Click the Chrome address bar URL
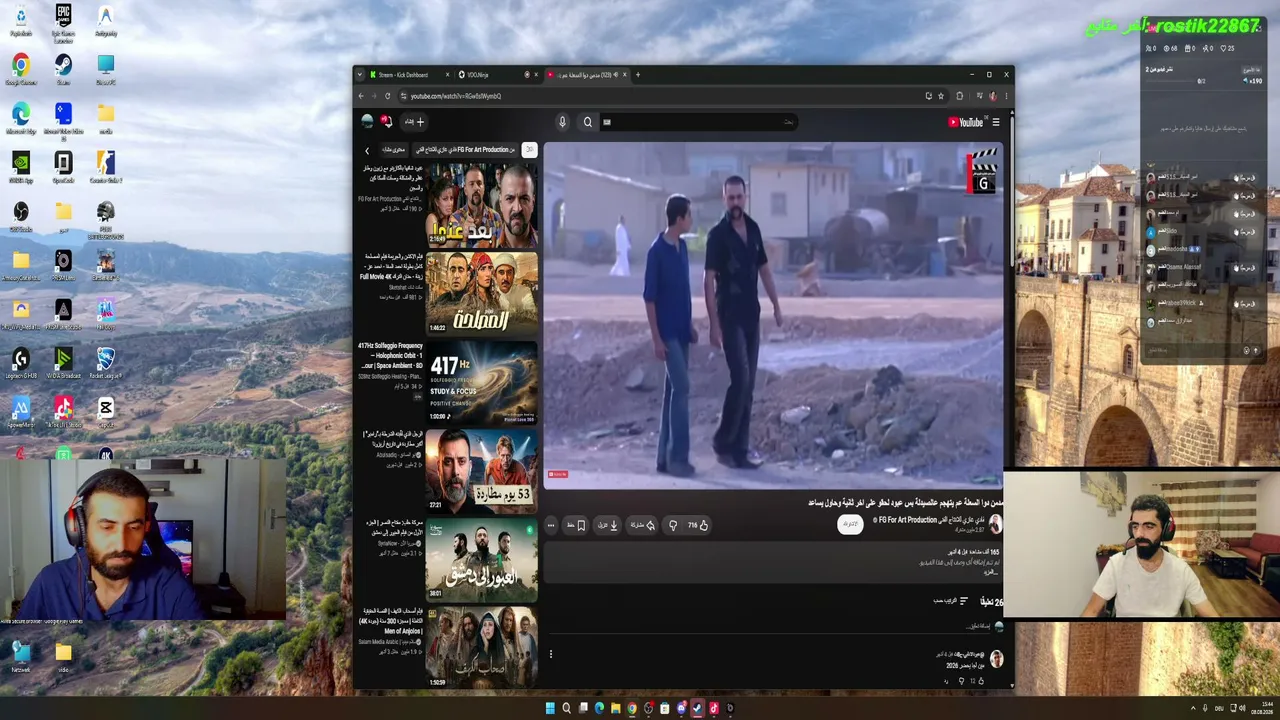Screen dimensions: 1280x720 point(455,96)
